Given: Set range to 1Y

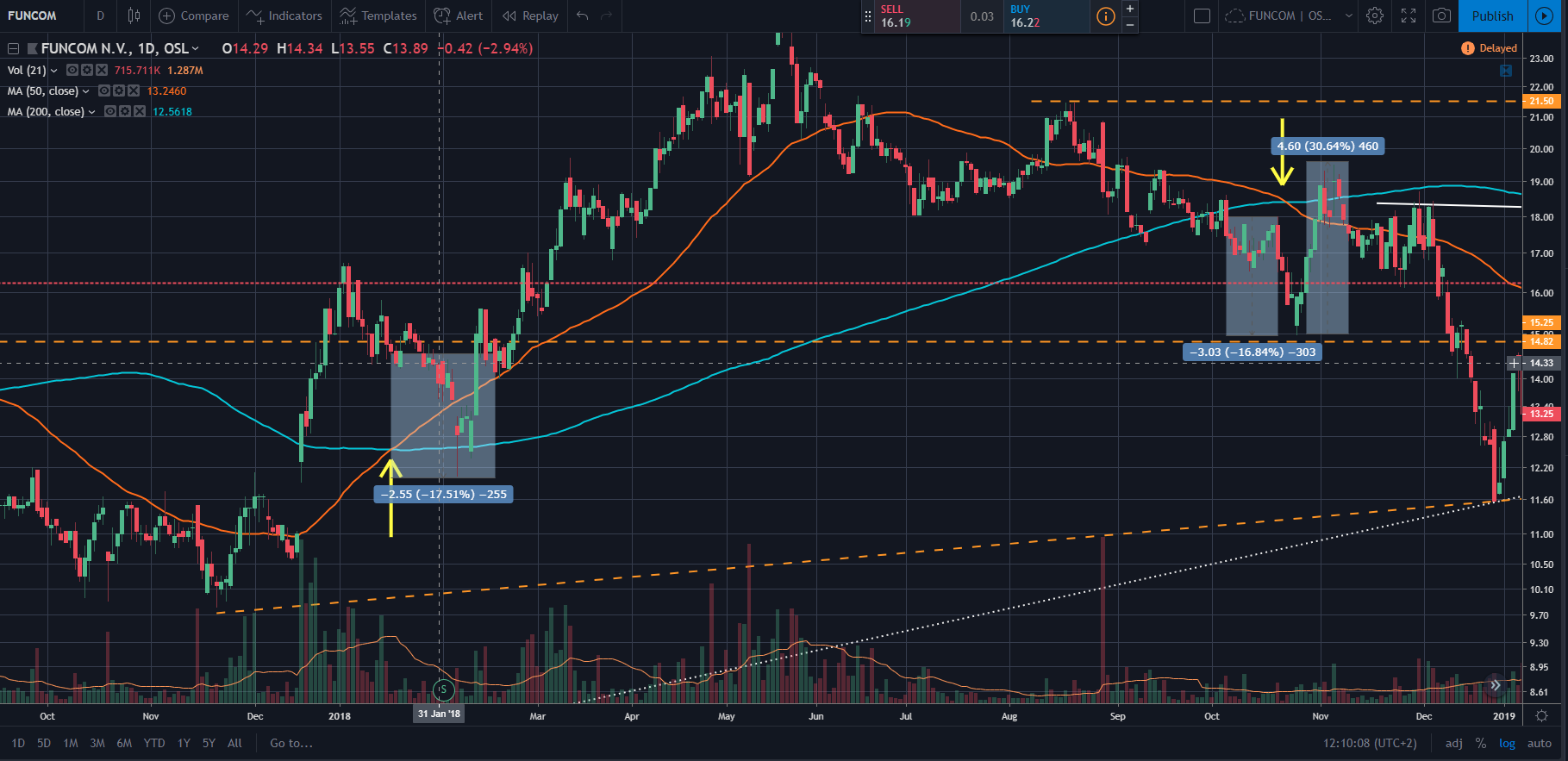Looking at the screenshot, I should tap(184, 743).
